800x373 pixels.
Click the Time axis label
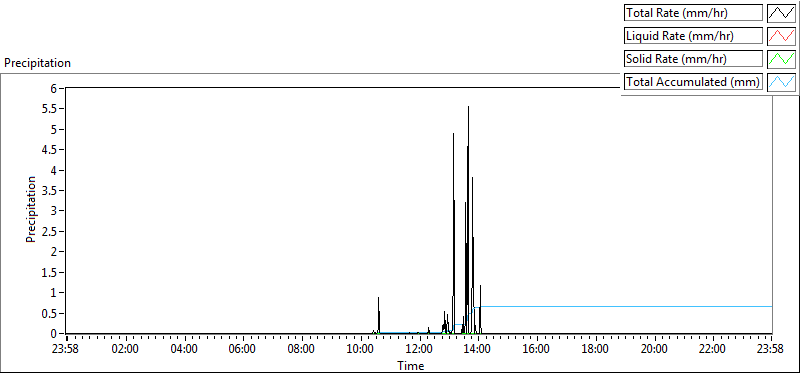pos(410,365)
